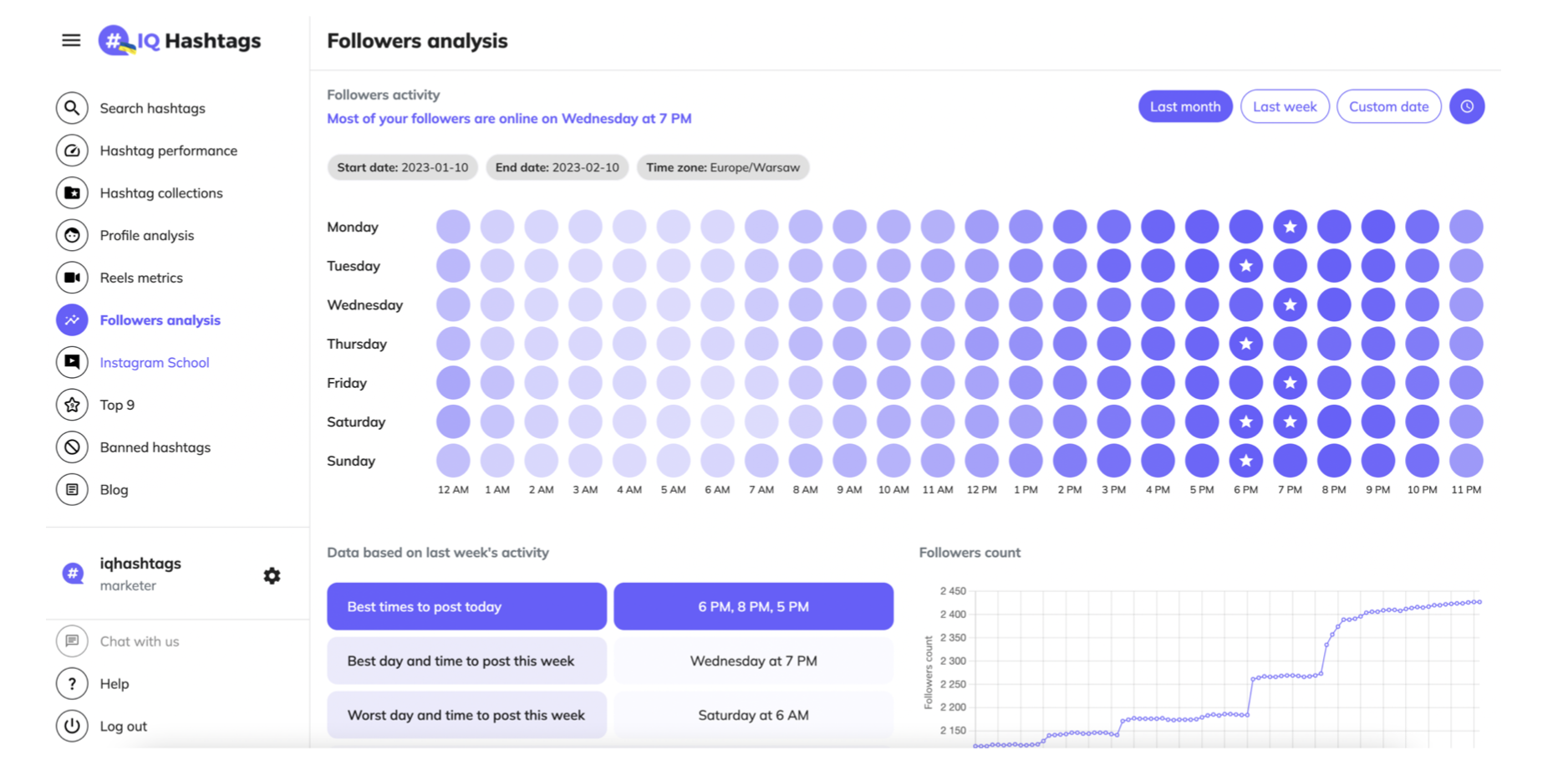
Task: Open the hamburger menu icon
Action: (71, 40)
